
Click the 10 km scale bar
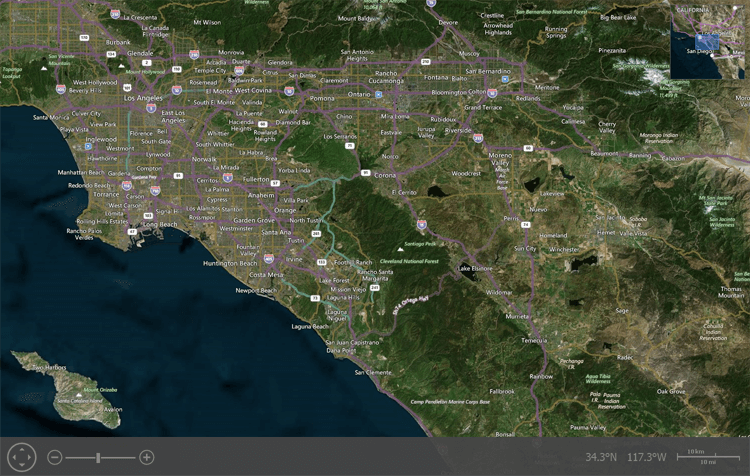tap(708, 457)
